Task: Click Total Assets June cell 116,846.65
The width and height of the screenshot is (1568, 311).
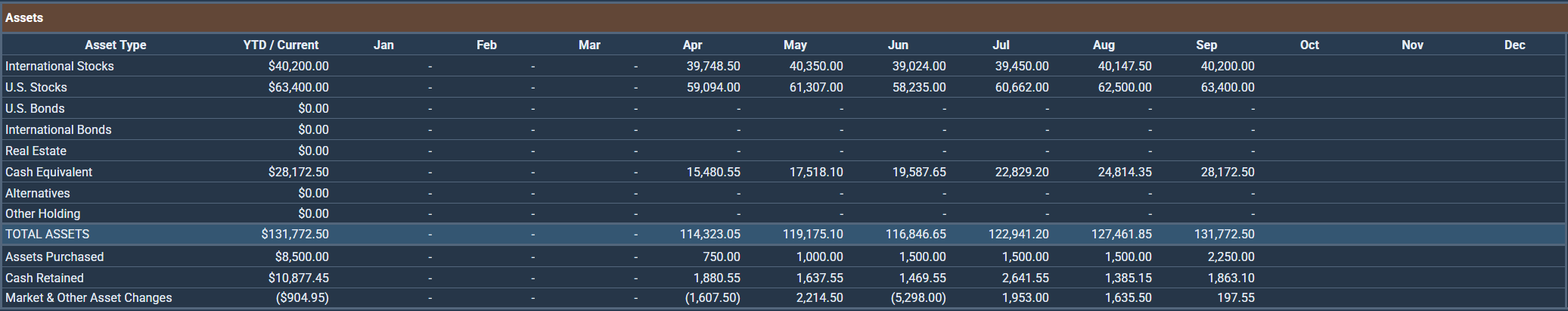Action: point(916,234)
